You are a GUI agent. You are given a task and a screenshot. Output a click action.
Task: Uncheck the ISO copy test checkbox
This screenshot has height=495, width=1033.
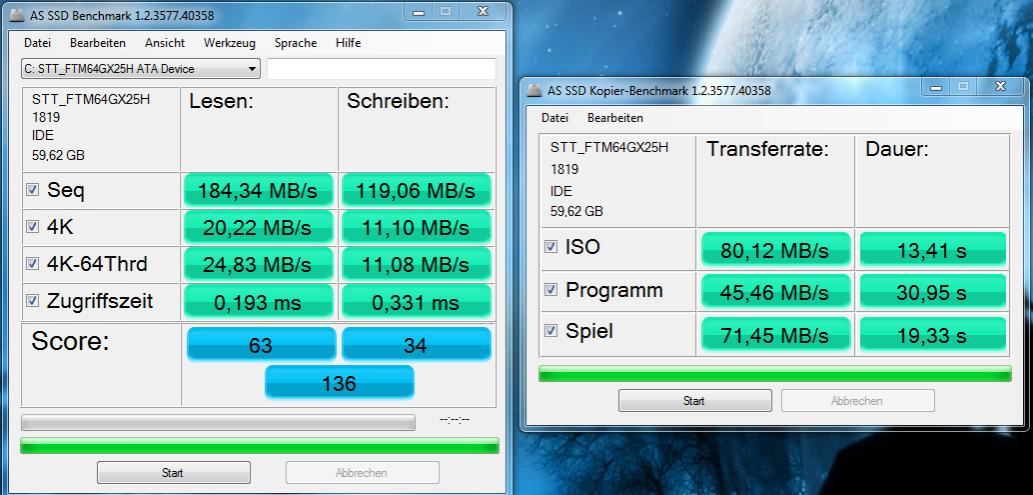point(551,247)
